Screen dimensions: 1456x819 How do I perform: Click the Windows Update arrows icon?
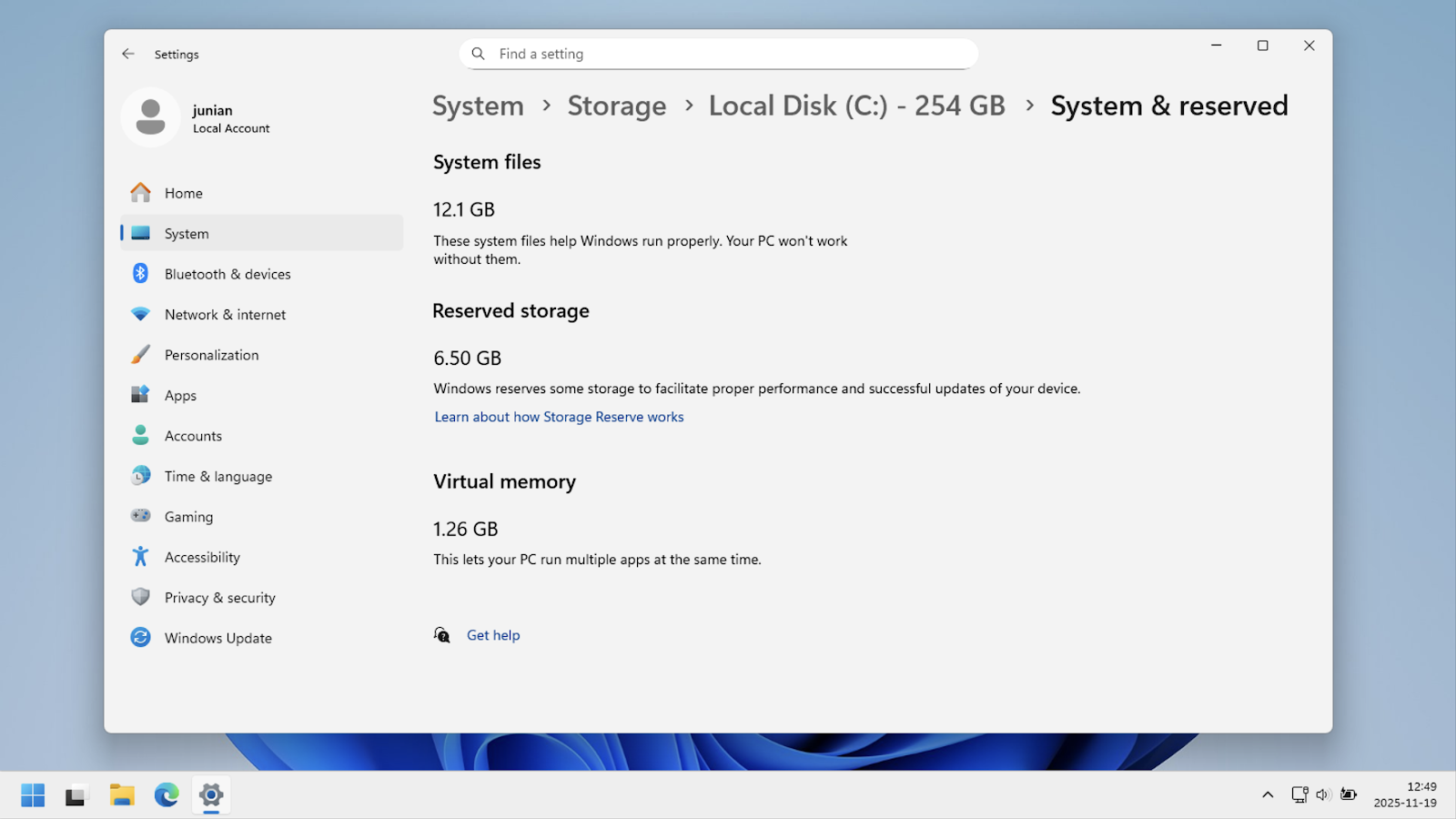tap(140, 637)
